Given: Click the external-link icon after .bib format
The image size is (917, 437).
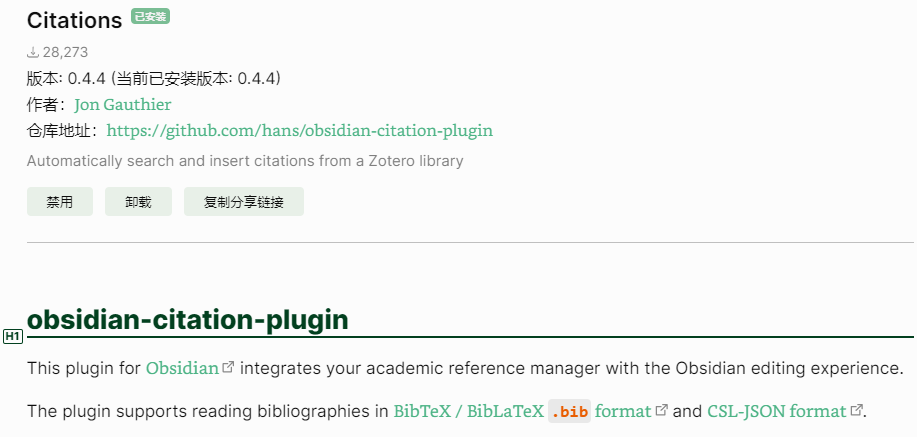Looking at the screenshot, I should click(661, 410).
